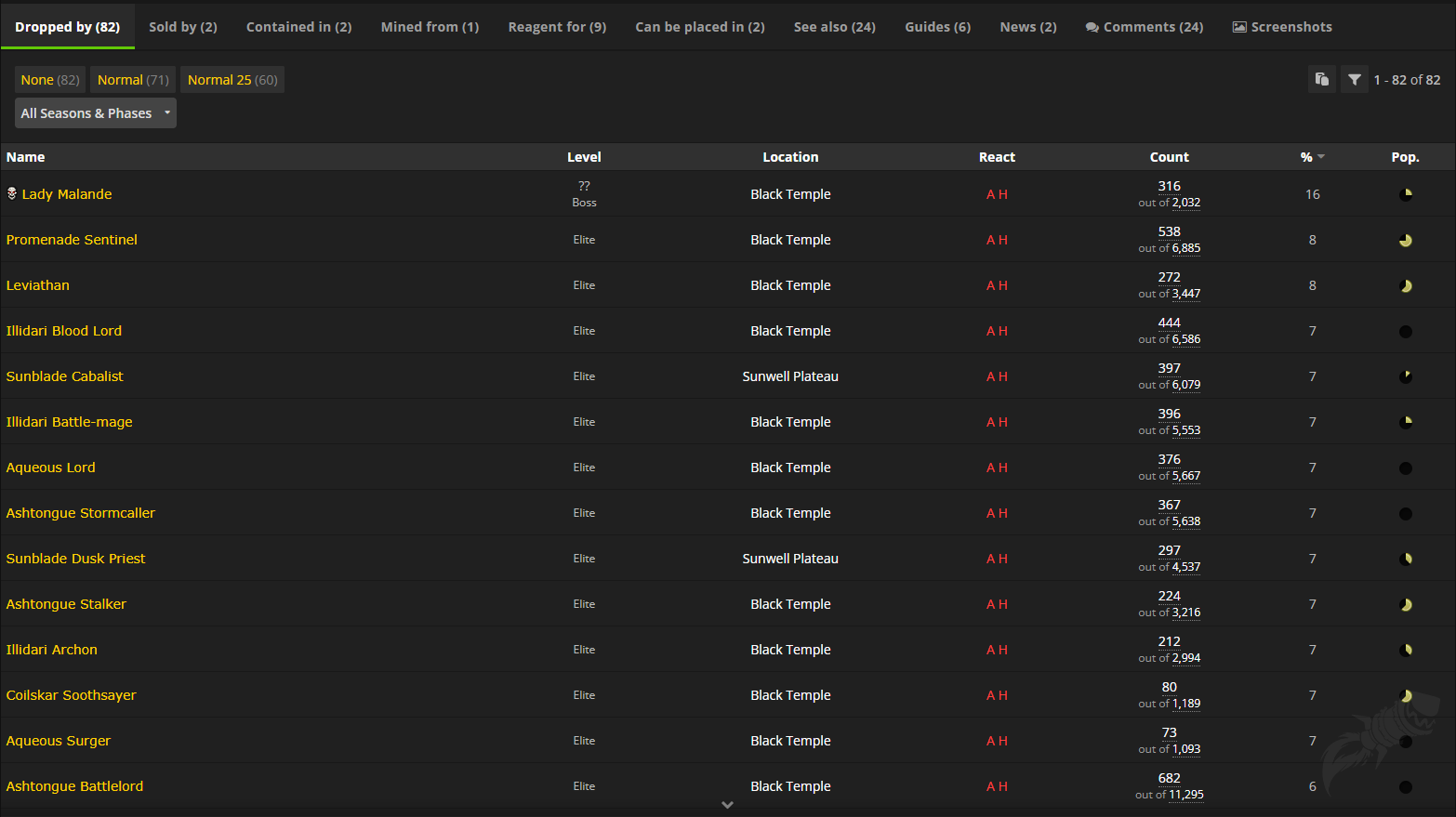The image size is (1456, 817).
Task: Click the copy-to-clipboard icon
Action: click(1321, 80)
